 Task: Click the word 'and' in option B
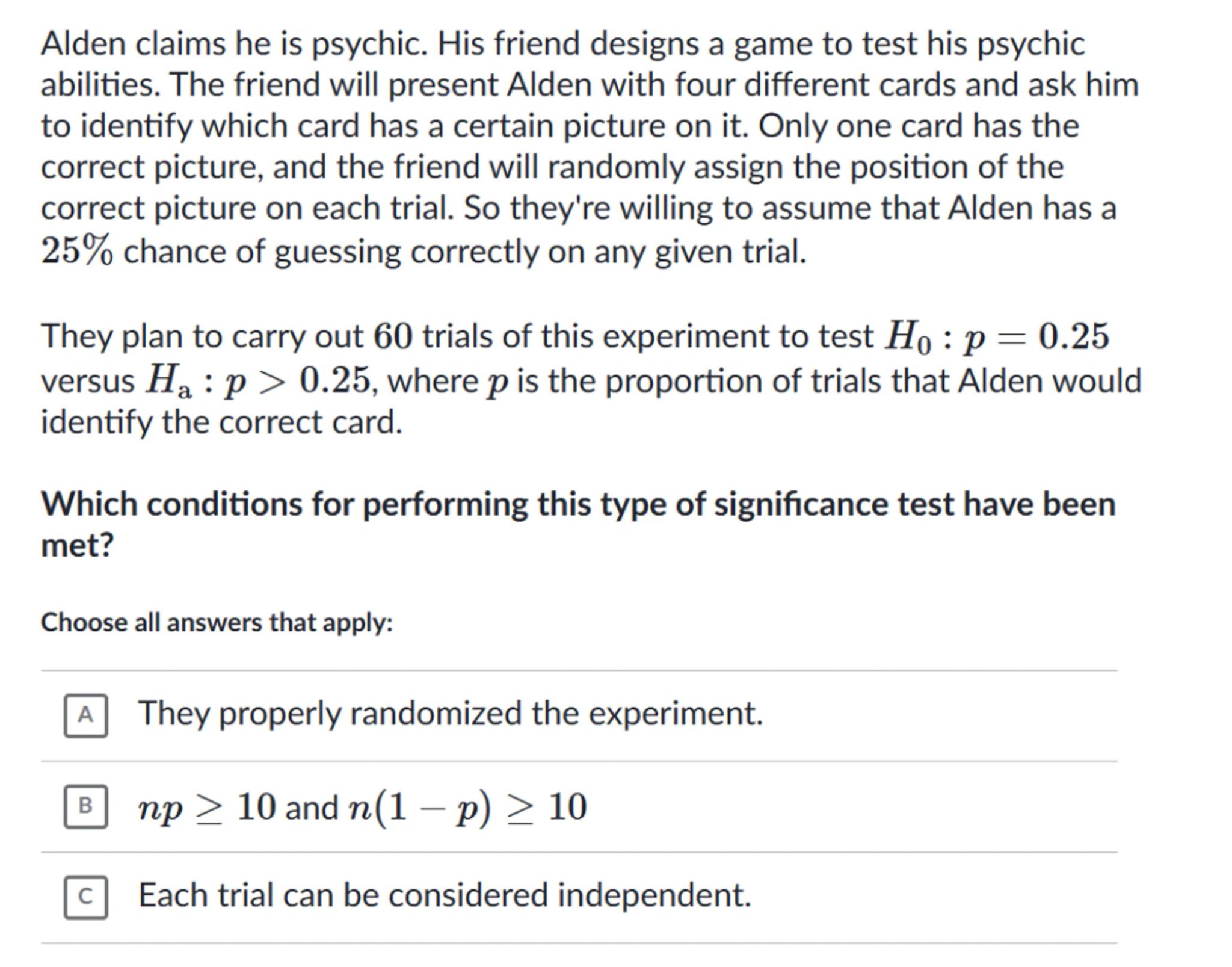coord(312,808)
